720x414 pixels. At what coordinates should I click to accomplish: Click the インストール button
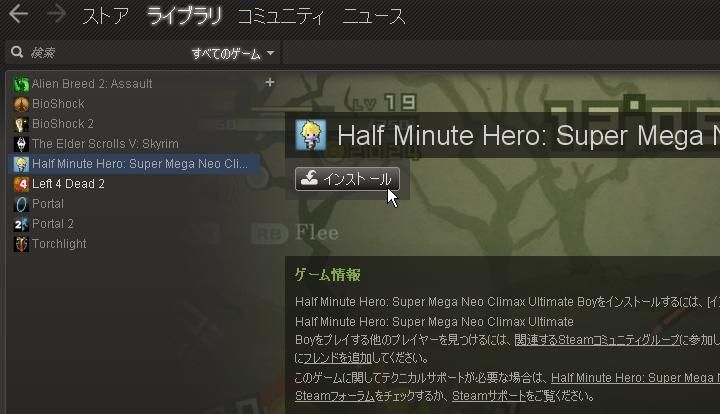pos(347,179)
